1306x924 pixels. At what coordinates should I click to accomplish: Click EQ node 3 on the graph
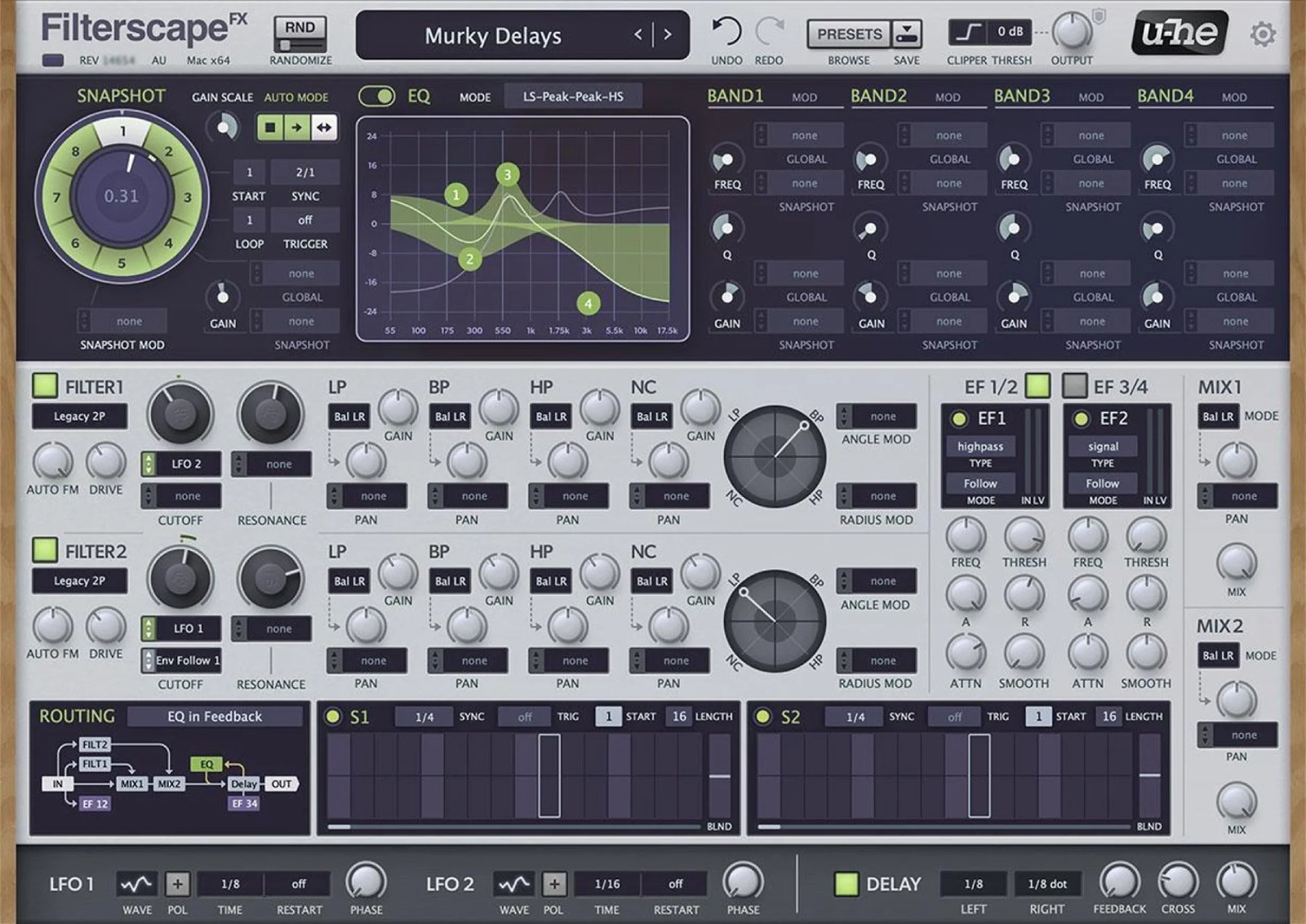point(508,174)
